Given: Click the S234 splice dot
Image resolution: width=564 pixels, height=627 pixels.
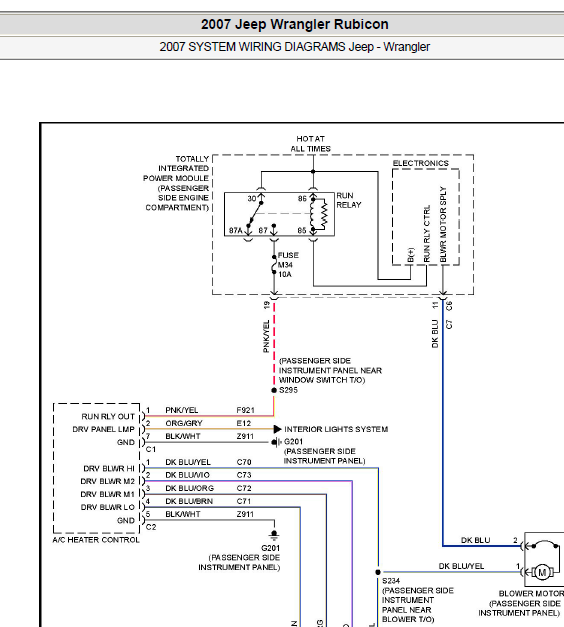Looking at the screenshot, I should [378, 572].
